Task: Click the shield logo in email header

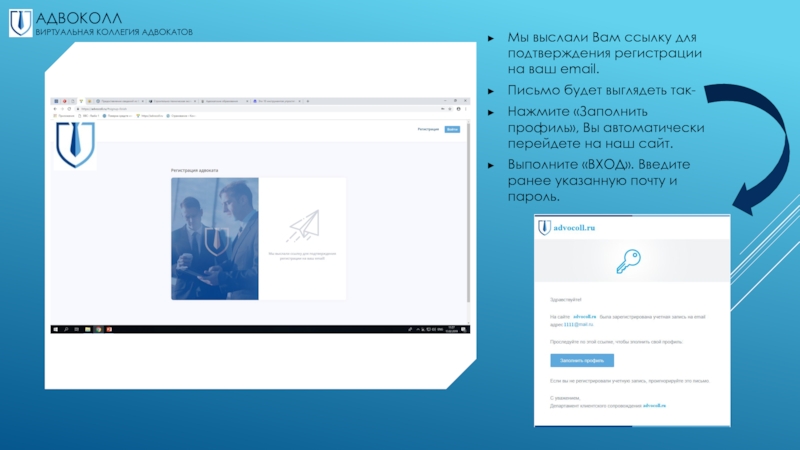Action: 545,227
